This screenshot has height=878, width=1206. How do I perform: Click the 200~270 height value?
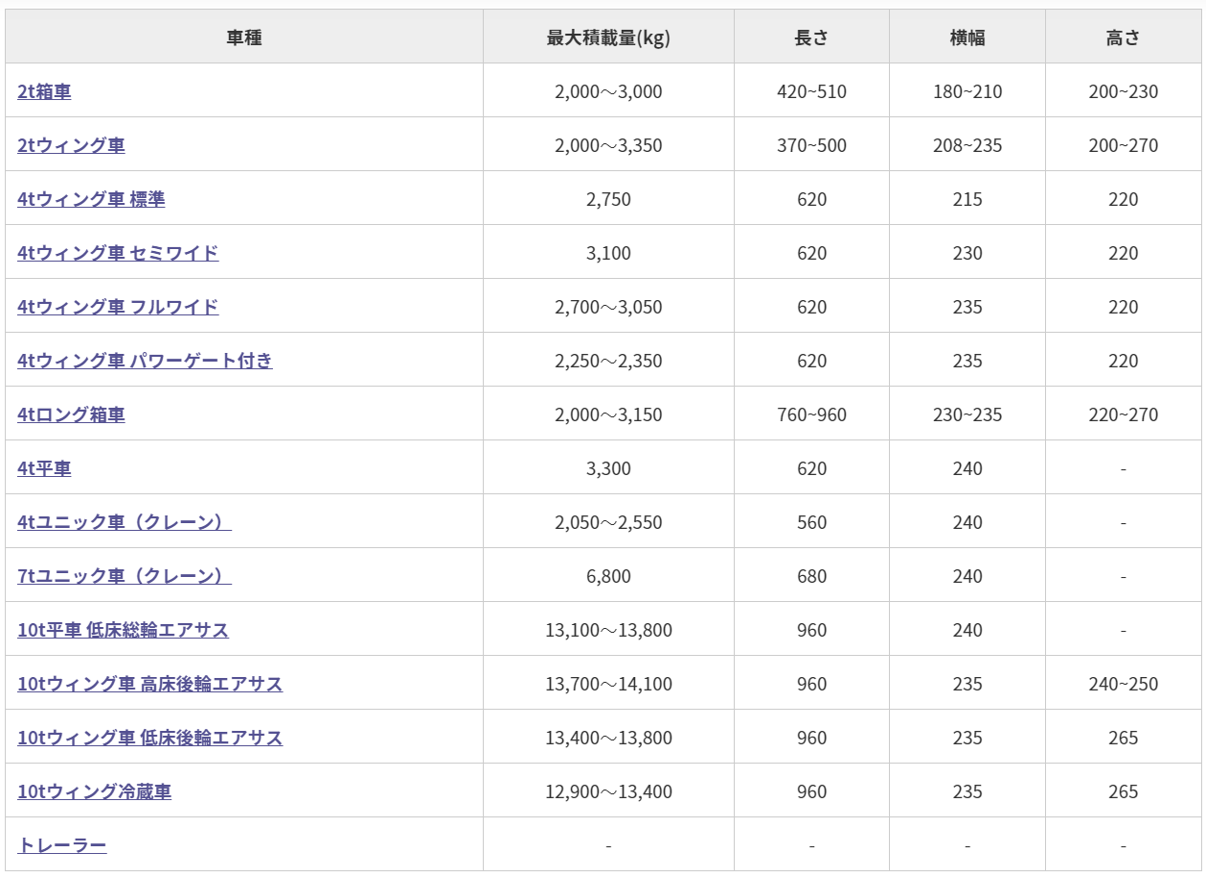[1123, 146]
